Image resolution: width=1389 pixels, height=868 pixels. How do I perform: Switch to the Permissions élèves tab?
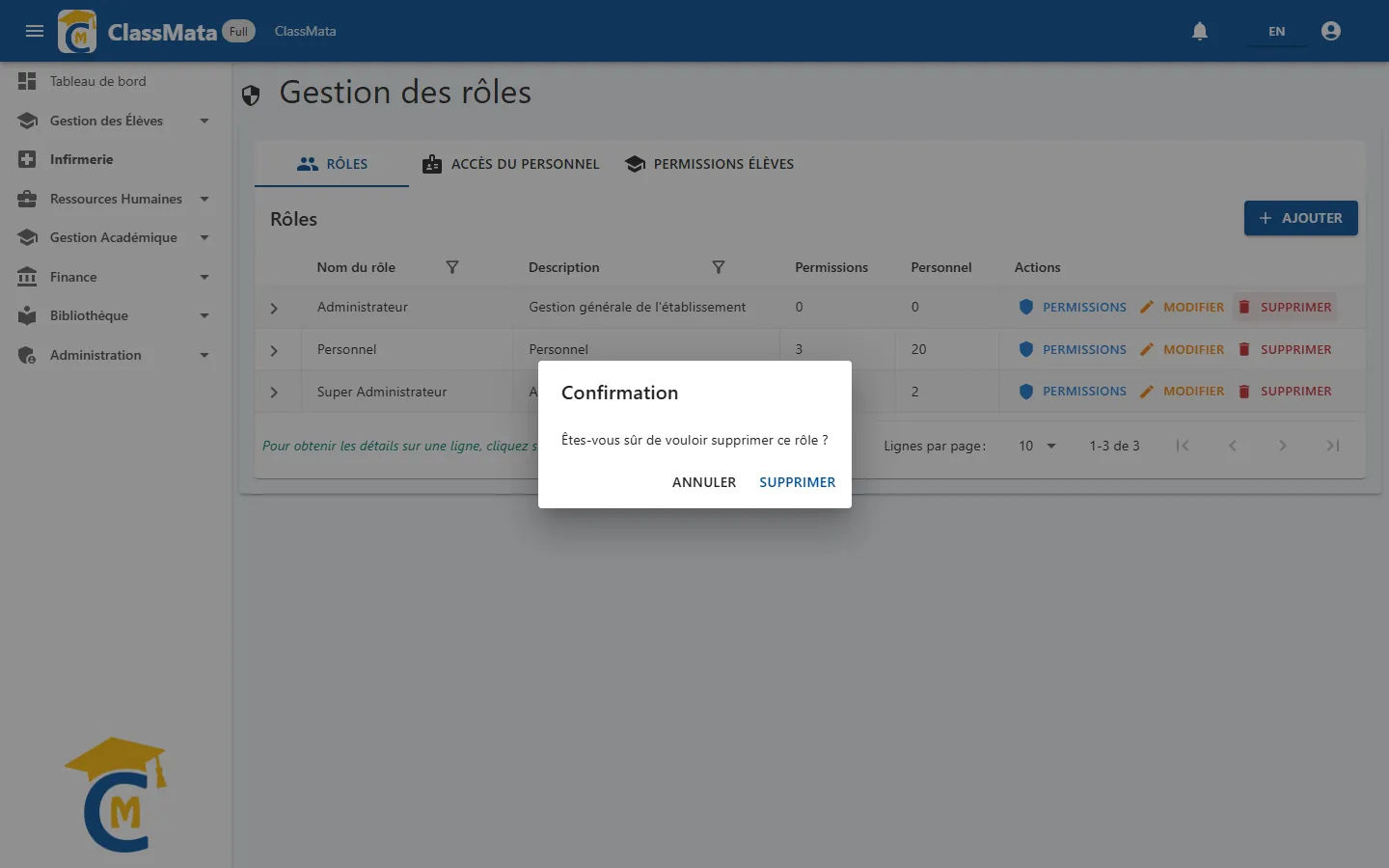710,164
